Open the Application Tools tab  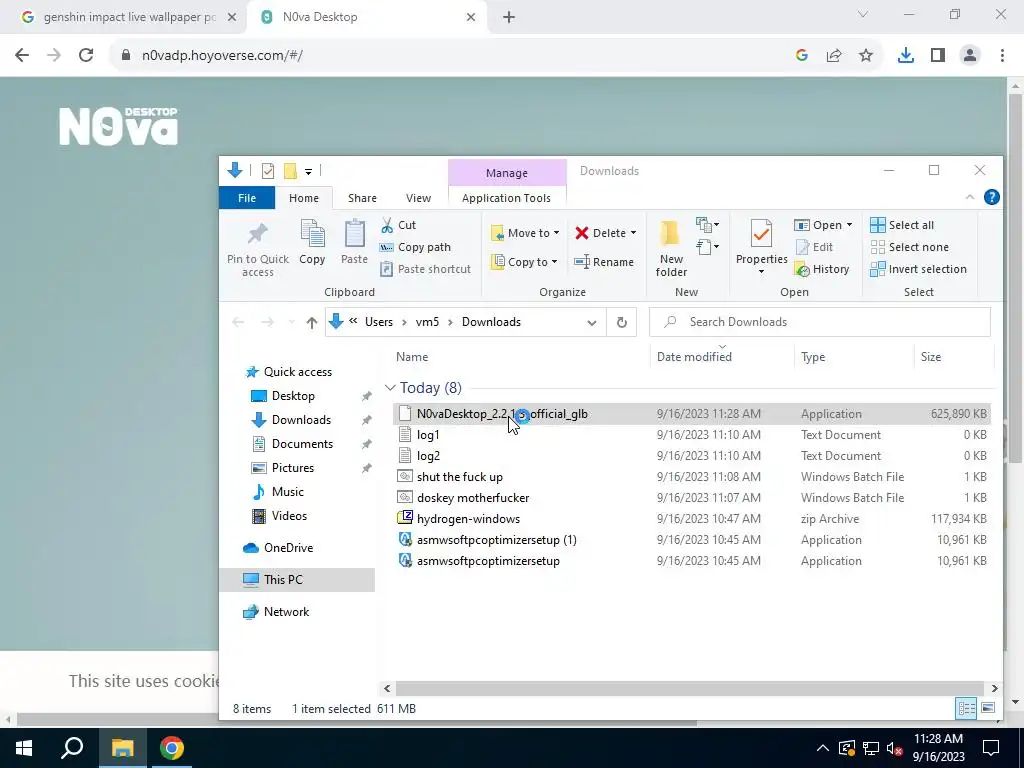[506, 198]
